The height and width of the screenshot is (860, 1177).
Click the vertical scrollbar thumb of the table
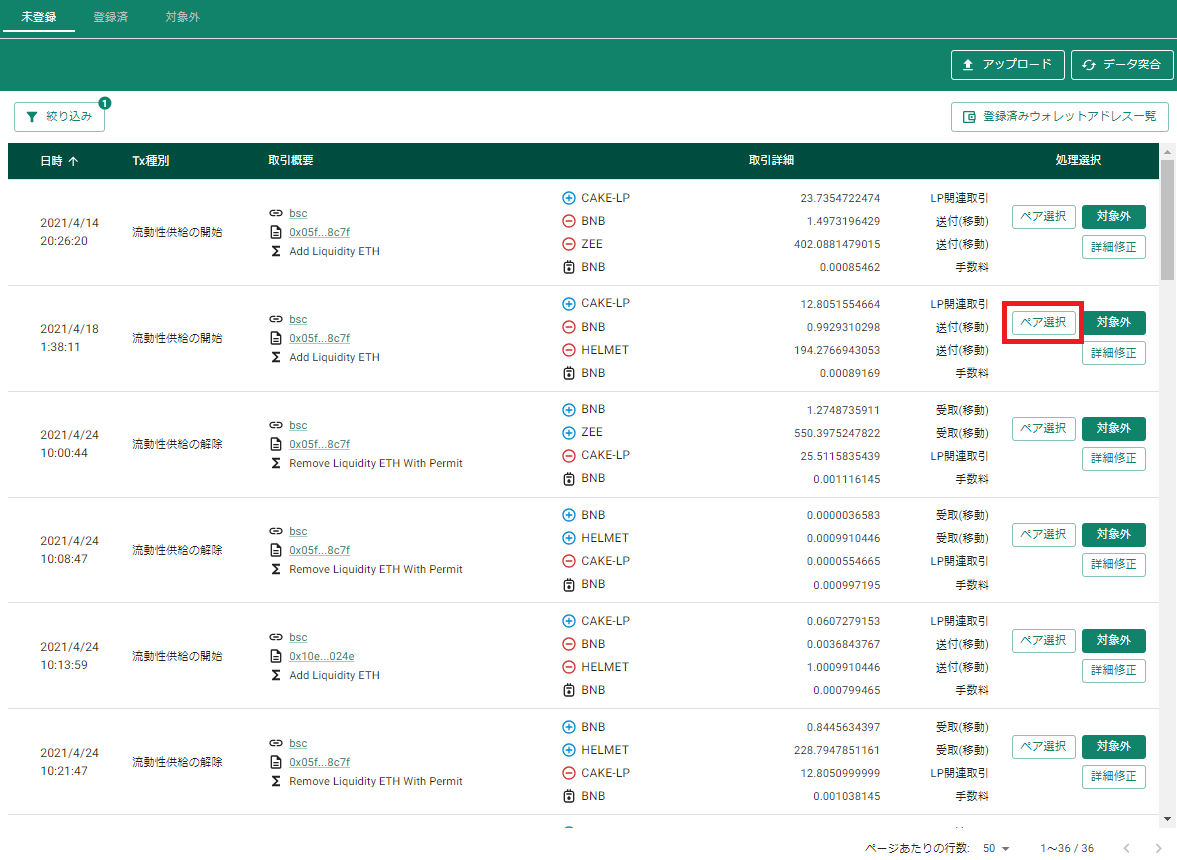[1166, 219]
